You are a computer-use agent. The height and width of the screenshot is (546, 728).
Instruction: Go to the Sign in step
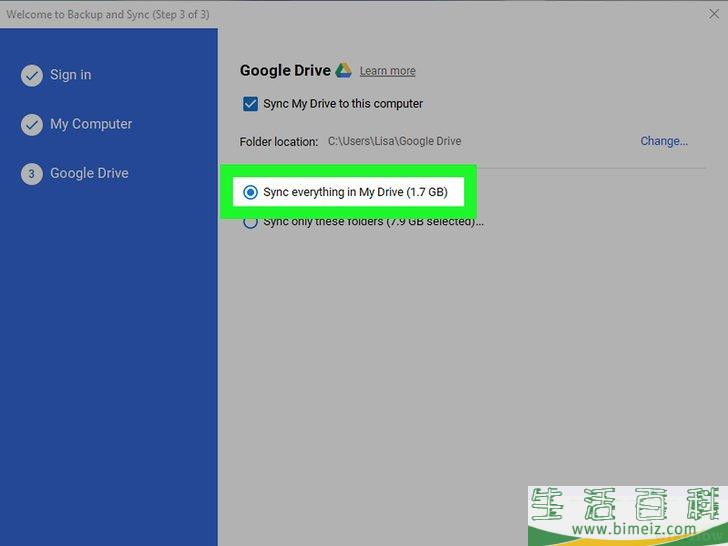(71, 75)
